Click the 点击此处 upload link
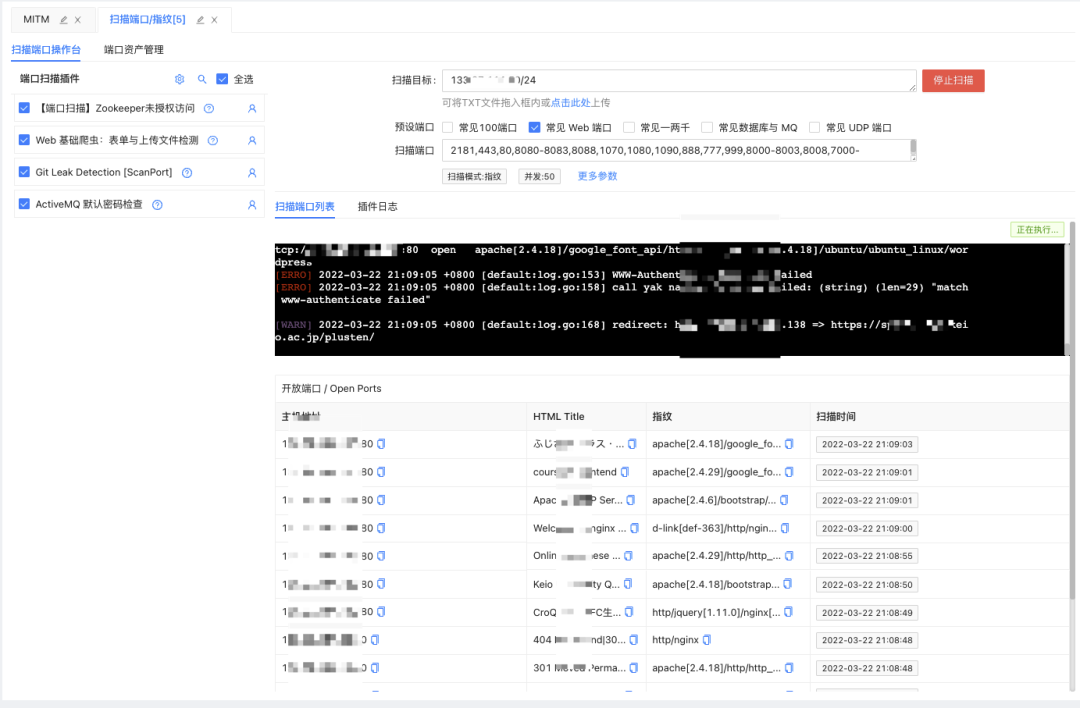 click(570, 103)
